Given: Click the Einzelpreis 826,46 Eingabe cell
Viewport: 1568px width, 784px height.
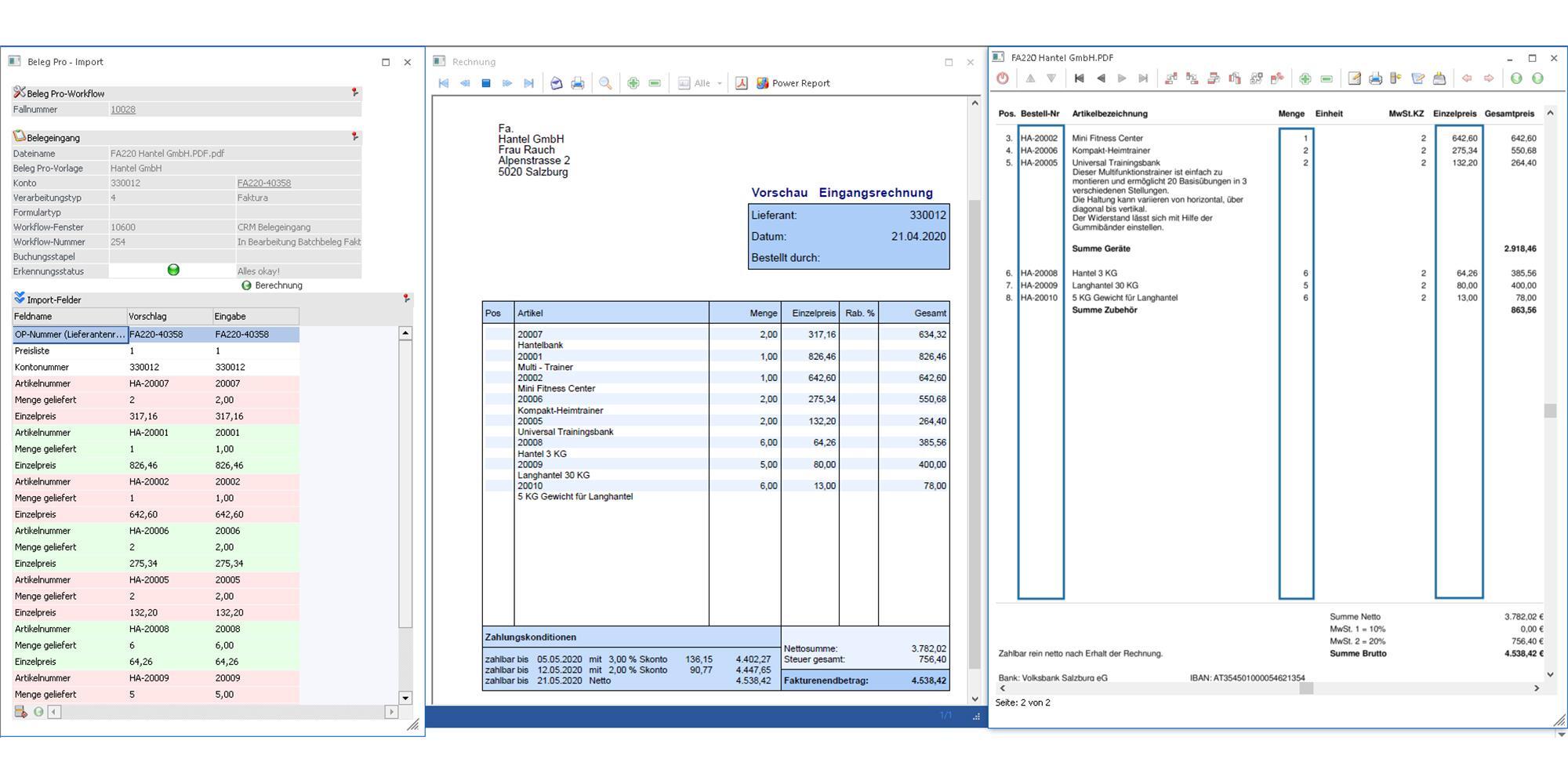Looking at the screenshot, I should 256,466.
